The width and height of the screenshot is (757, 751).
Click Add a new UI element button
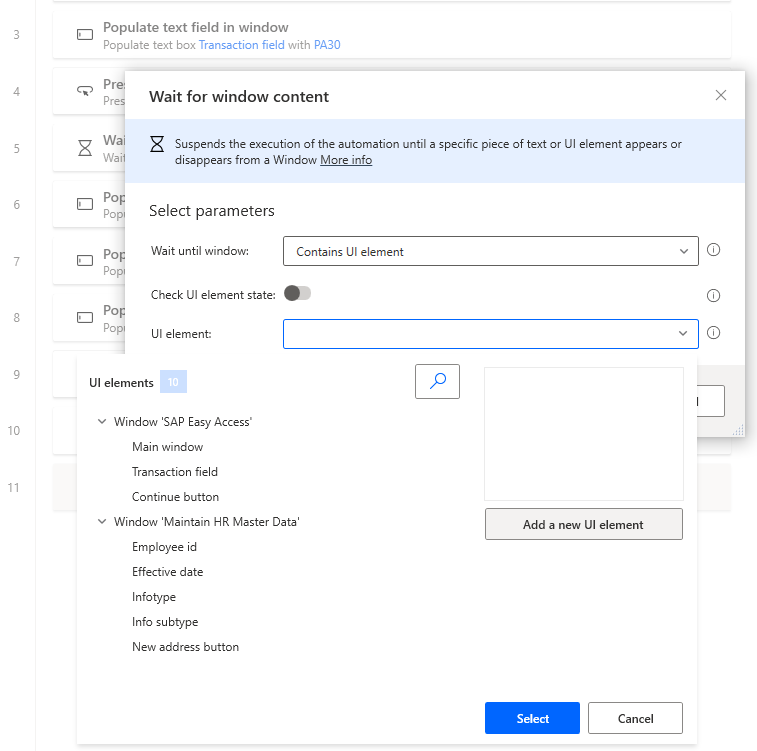(x=583, y=524)
